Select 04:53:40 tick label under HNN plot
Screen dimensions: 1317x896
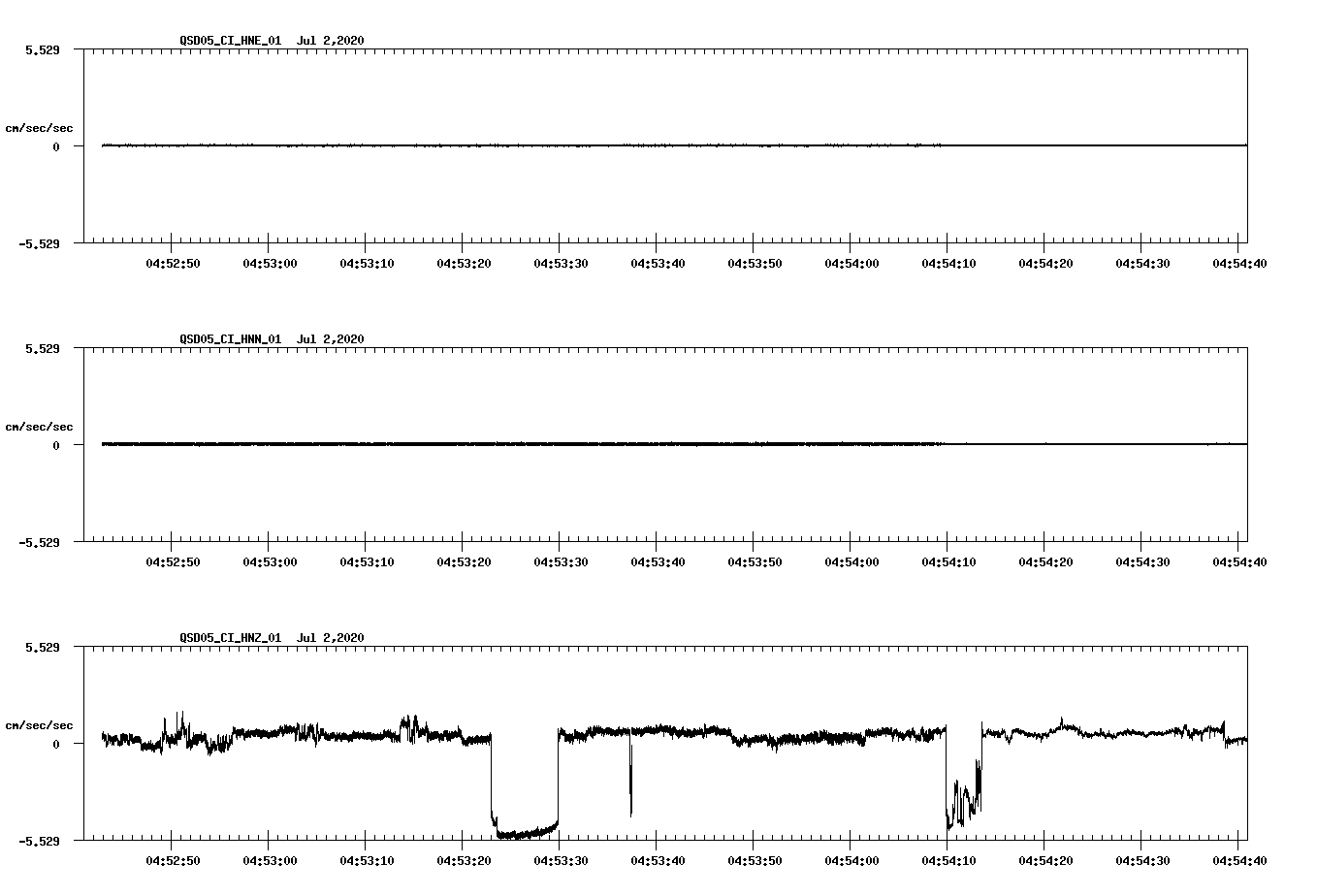[x=658, y=561]
